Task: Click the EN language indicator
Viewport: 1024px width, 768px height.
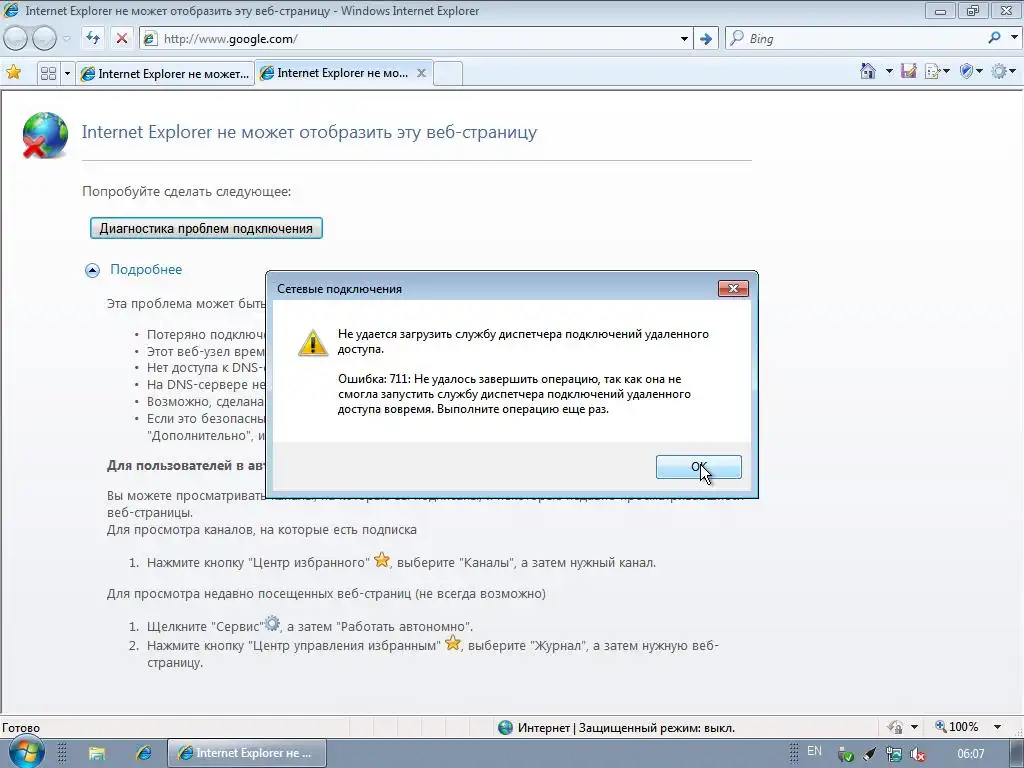Action: coord(814,751)
